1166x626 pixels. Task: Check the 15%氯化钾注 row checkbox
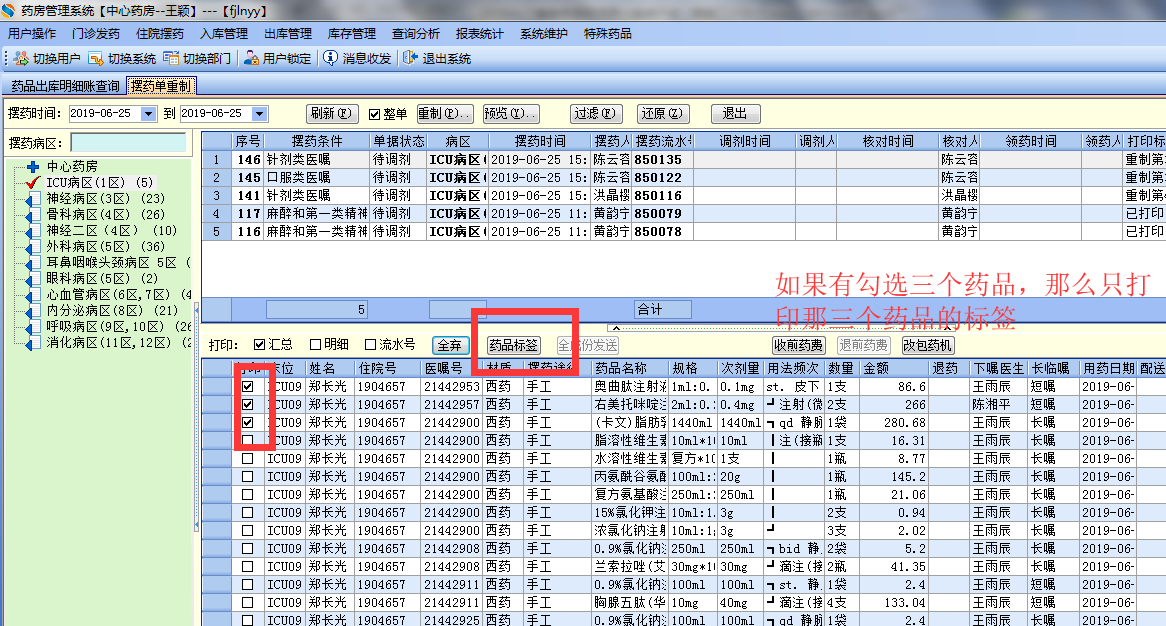(248, 512)
